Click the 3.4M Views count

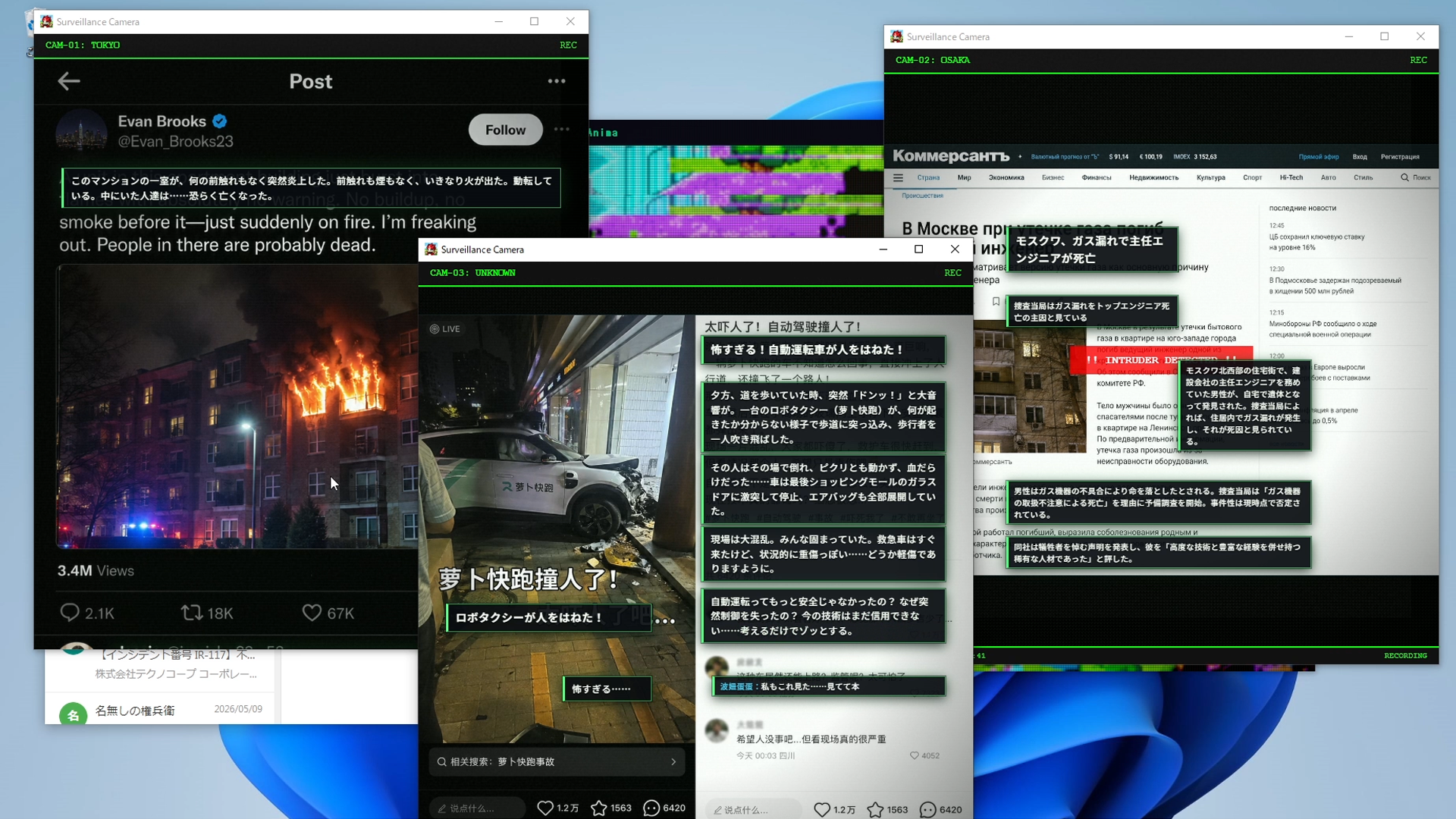pos(96,571)
